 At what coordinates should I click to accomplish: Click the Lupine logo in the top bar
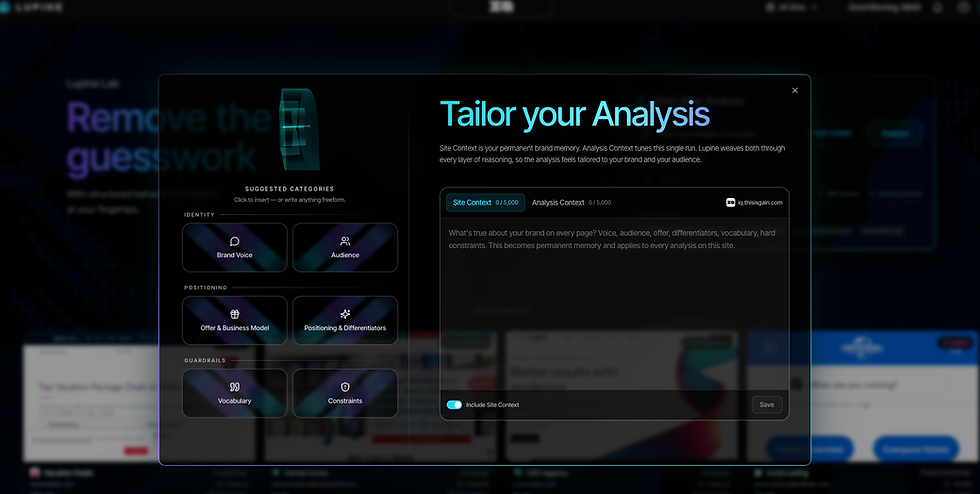click(32, 8)
